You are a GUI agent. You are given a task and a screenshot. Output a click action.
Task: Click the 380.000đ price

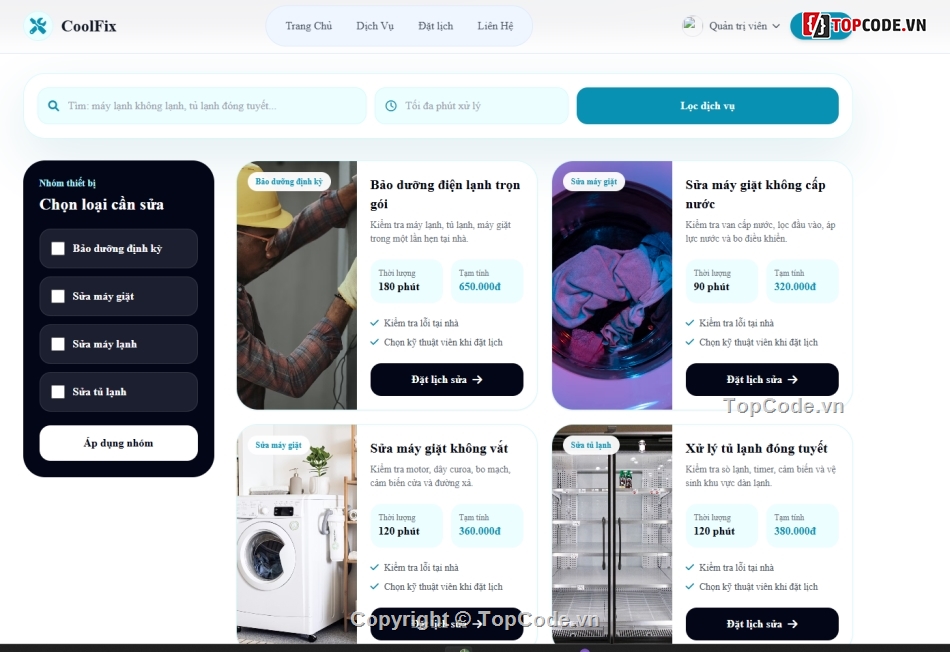pos(795,531)
